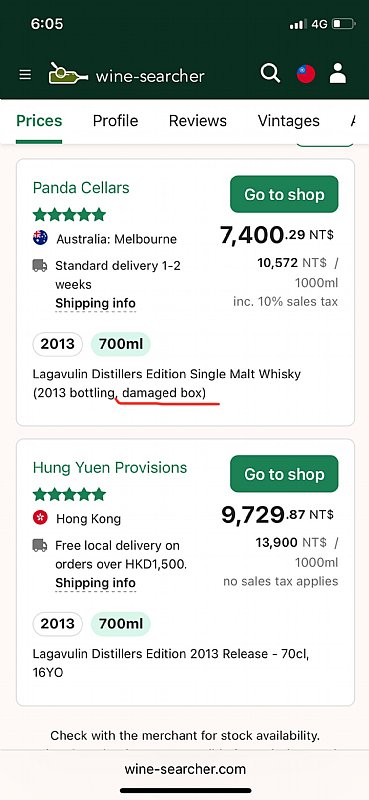This screenshot has height=800, width=369.
Task: Select the Prices tab
Action: point(39,121)
